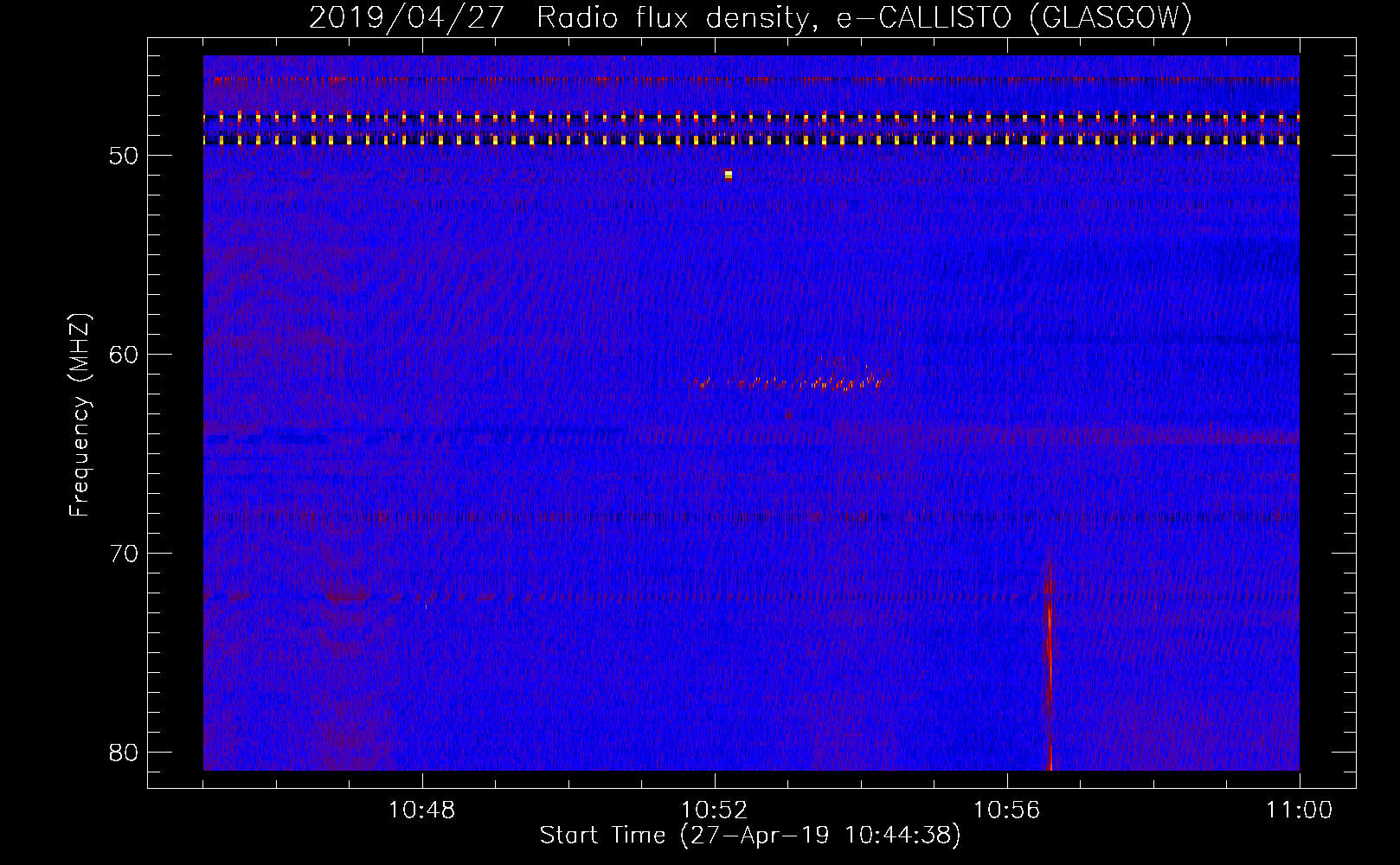Click the 'Frequency (MHZ)' axis label
The height and width of the screenshot is (865, 1400).
(x=79, y=415)
